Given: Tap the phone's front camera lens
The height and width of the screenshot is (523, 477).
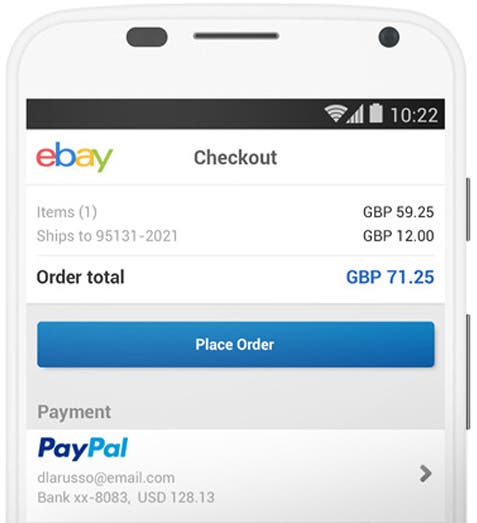Looking at the screenshot, I should click(x=389, y=37).
